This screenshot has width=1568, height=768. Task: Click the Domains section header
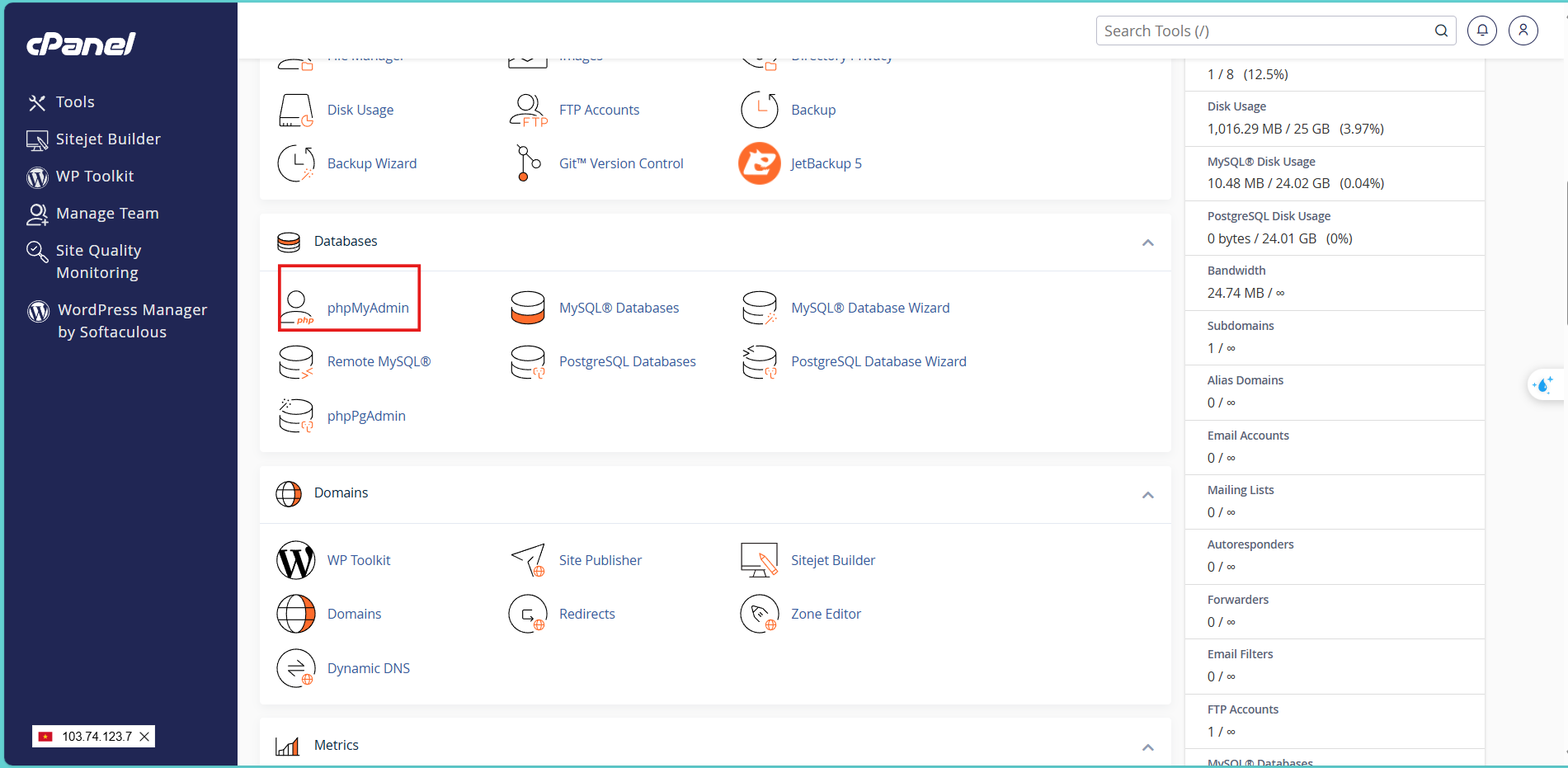pos(341,492)
